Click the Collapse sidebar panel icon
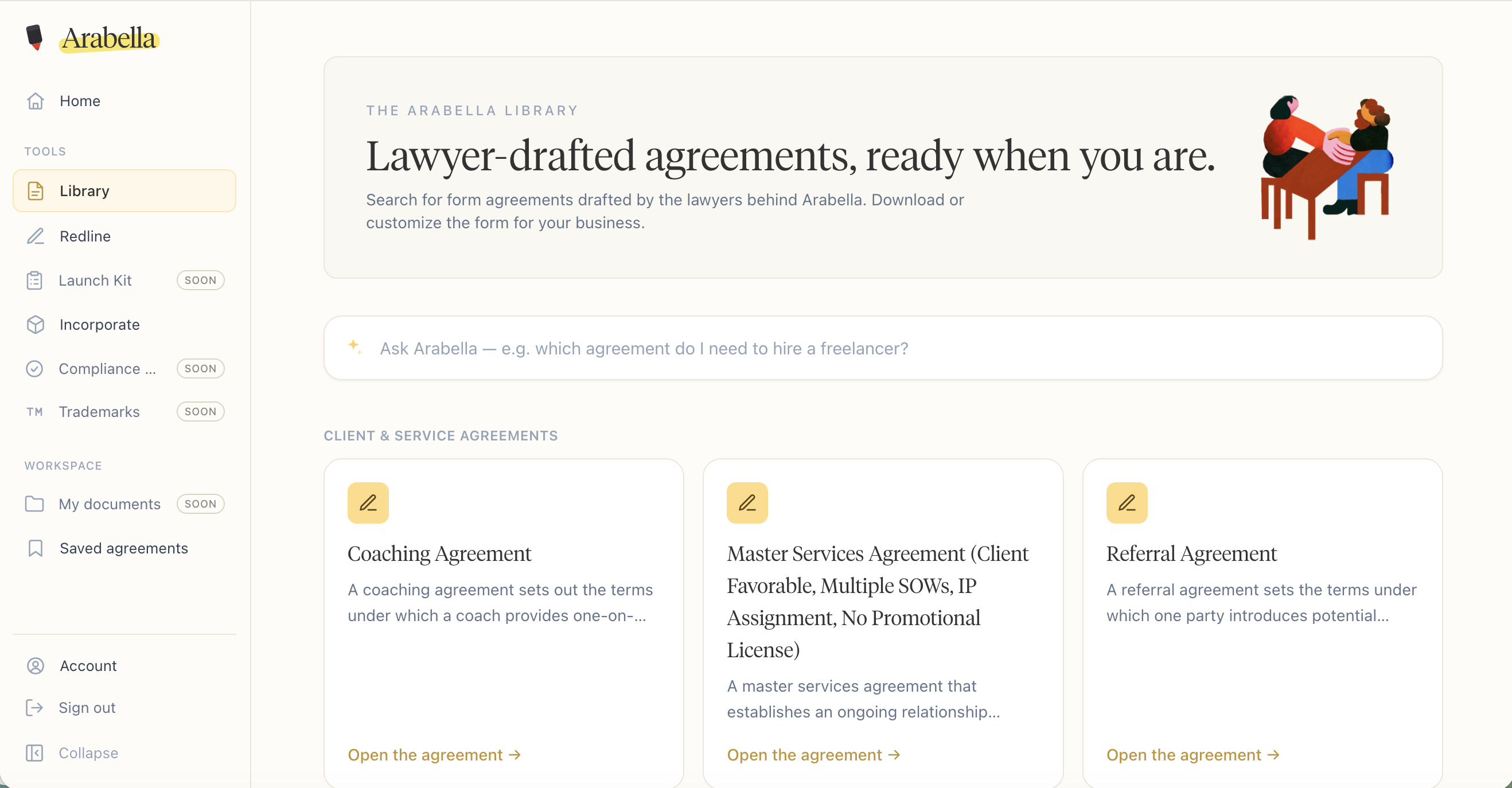This screenshot has height=788, width=1512. (x=34, y=753)
